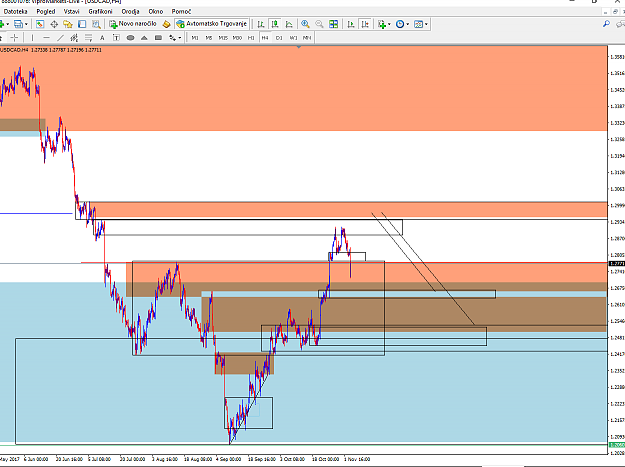The image size is (625, 467).
Task: Click the 4 Sep 00:00 time label
Action: click(x=229, y=459)
